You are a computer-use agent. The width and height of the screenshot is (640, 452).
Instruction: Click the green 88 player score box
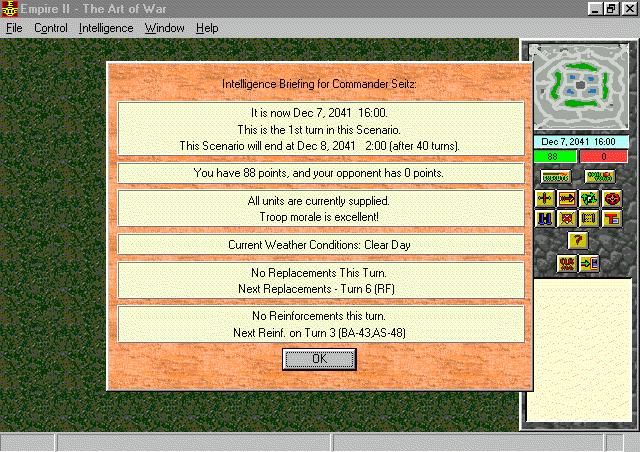coord(555,156)
